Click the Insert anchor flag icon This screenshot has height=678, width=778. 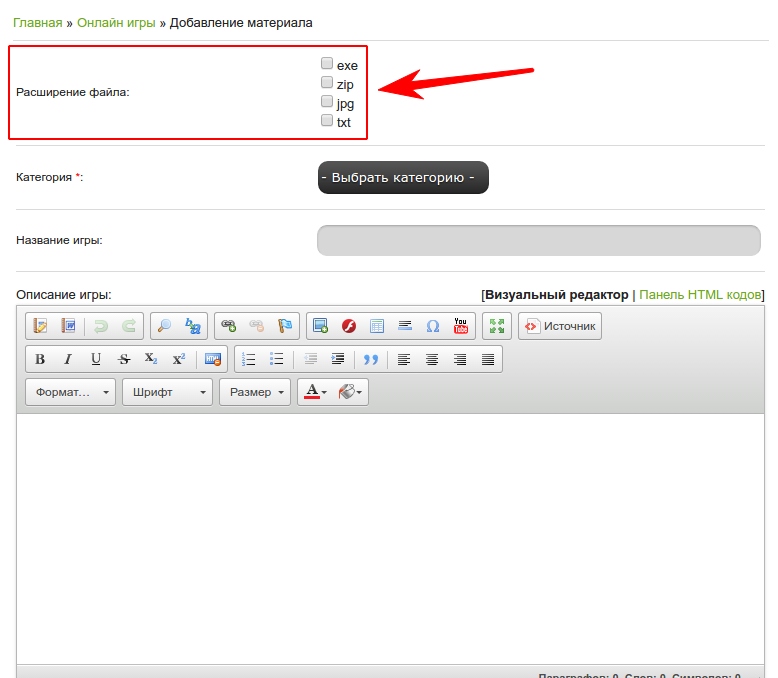click(285, 326)
